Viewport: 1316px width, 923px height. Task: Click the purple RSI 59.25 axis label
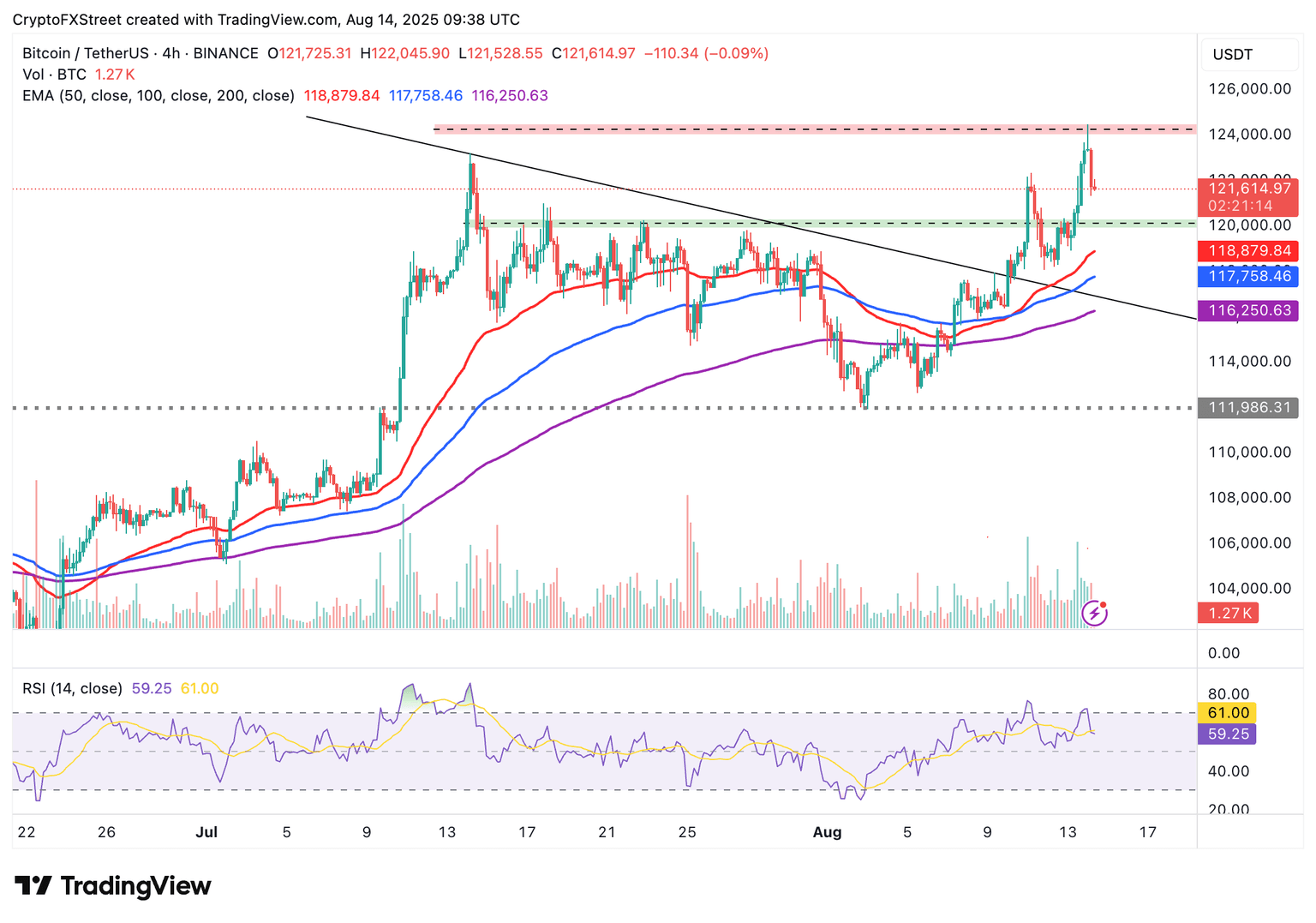[x=1227, y=734]
